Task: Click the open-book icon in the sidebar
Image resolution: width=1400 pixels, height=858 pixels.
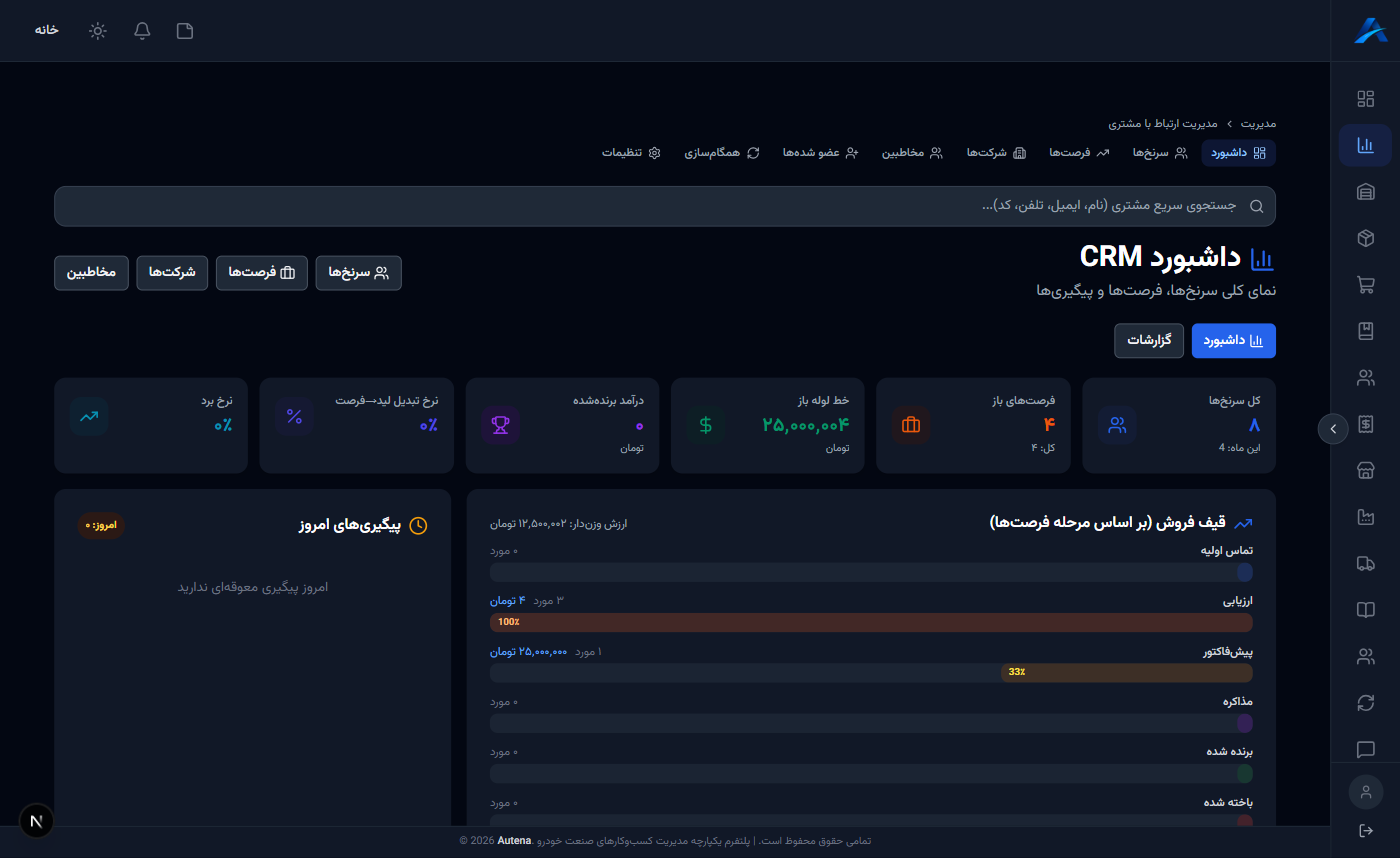Action: click(1365, 610)
